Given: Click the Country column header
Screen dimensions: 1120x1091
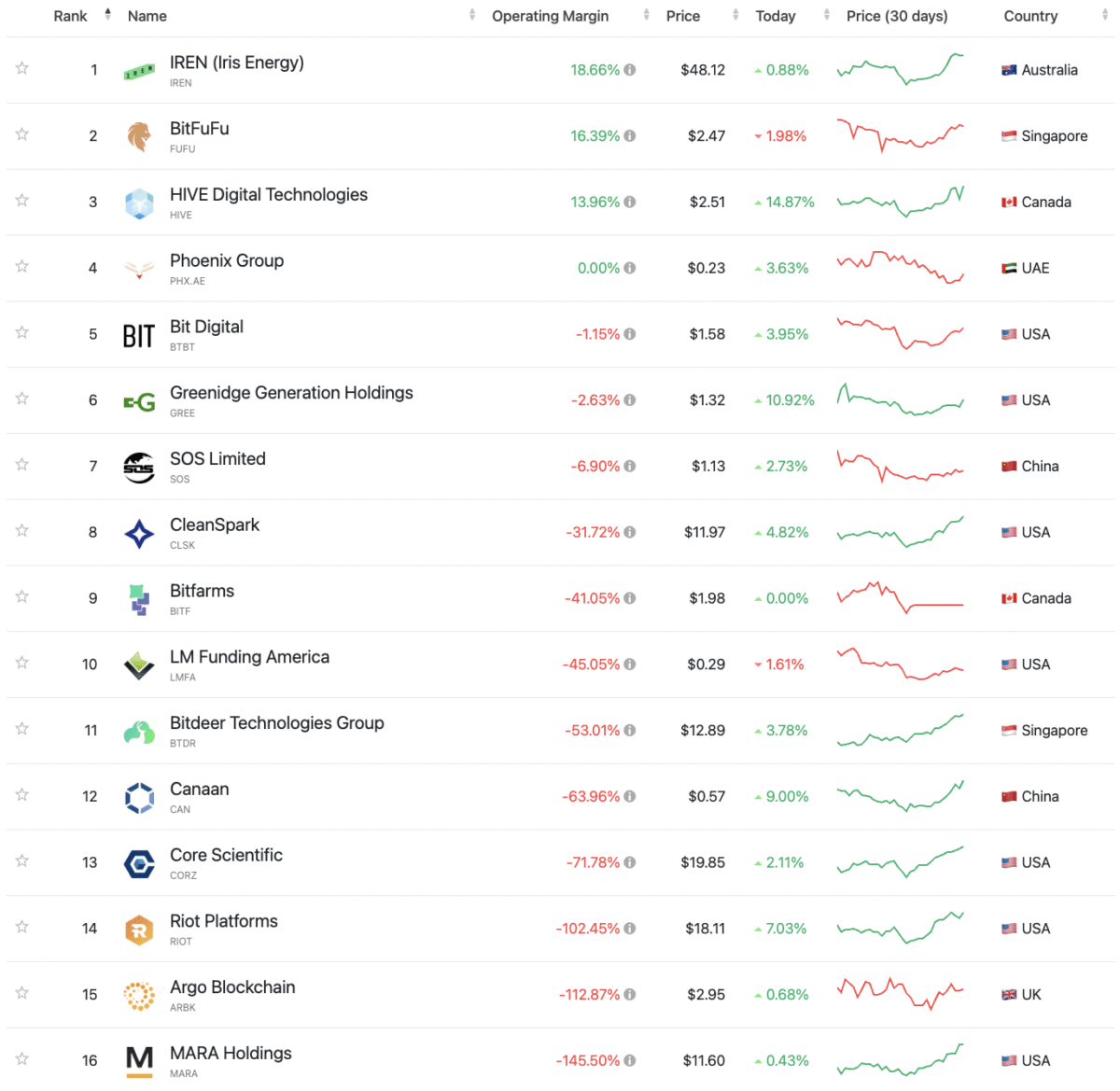Looking at the screenshot, I should pyautogui.click(x=1030, y=16).
